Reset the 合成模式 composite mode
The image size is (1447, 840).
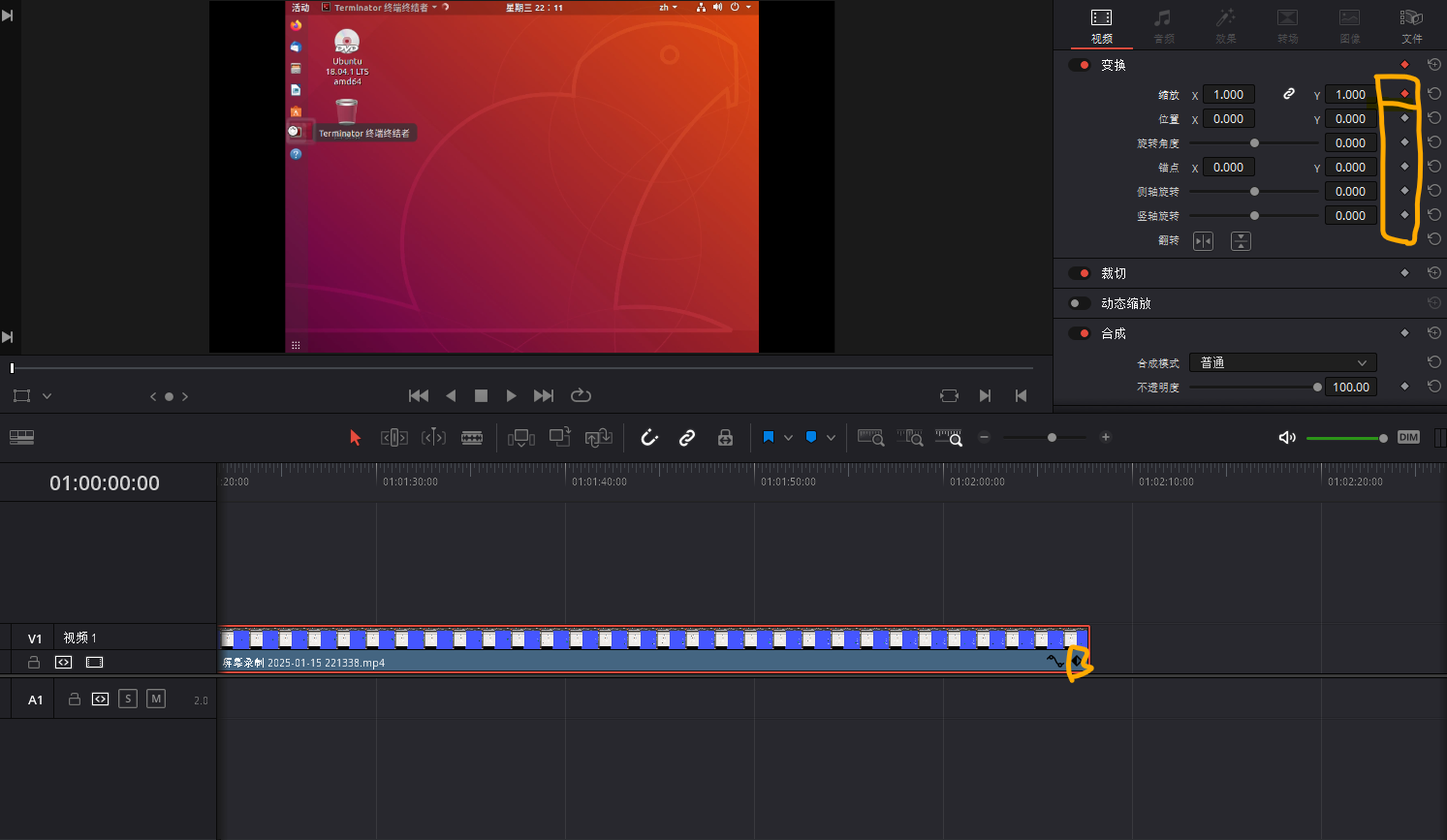[1434, 362]
